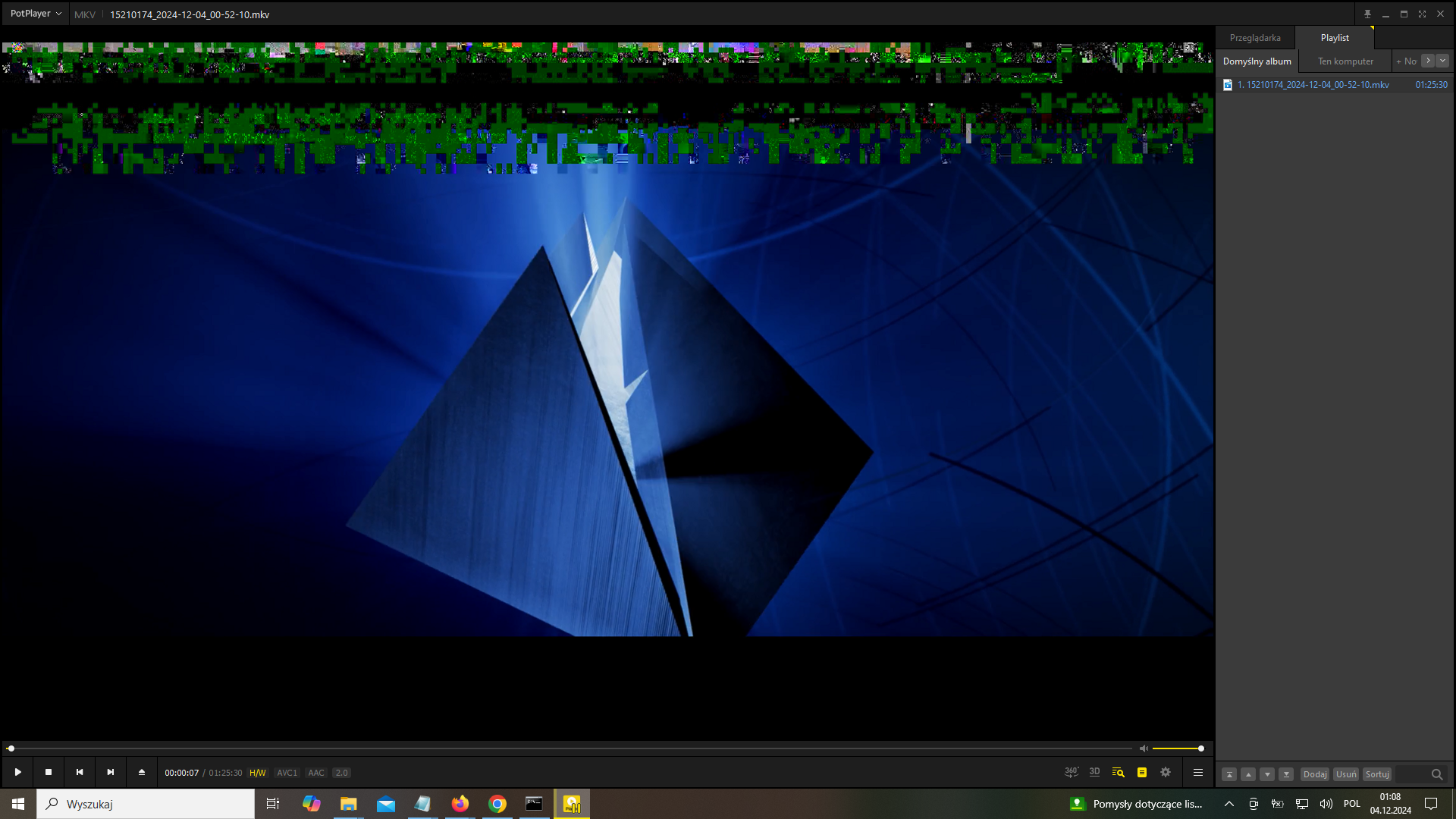Mute audio with the speaker icon

1144,748
